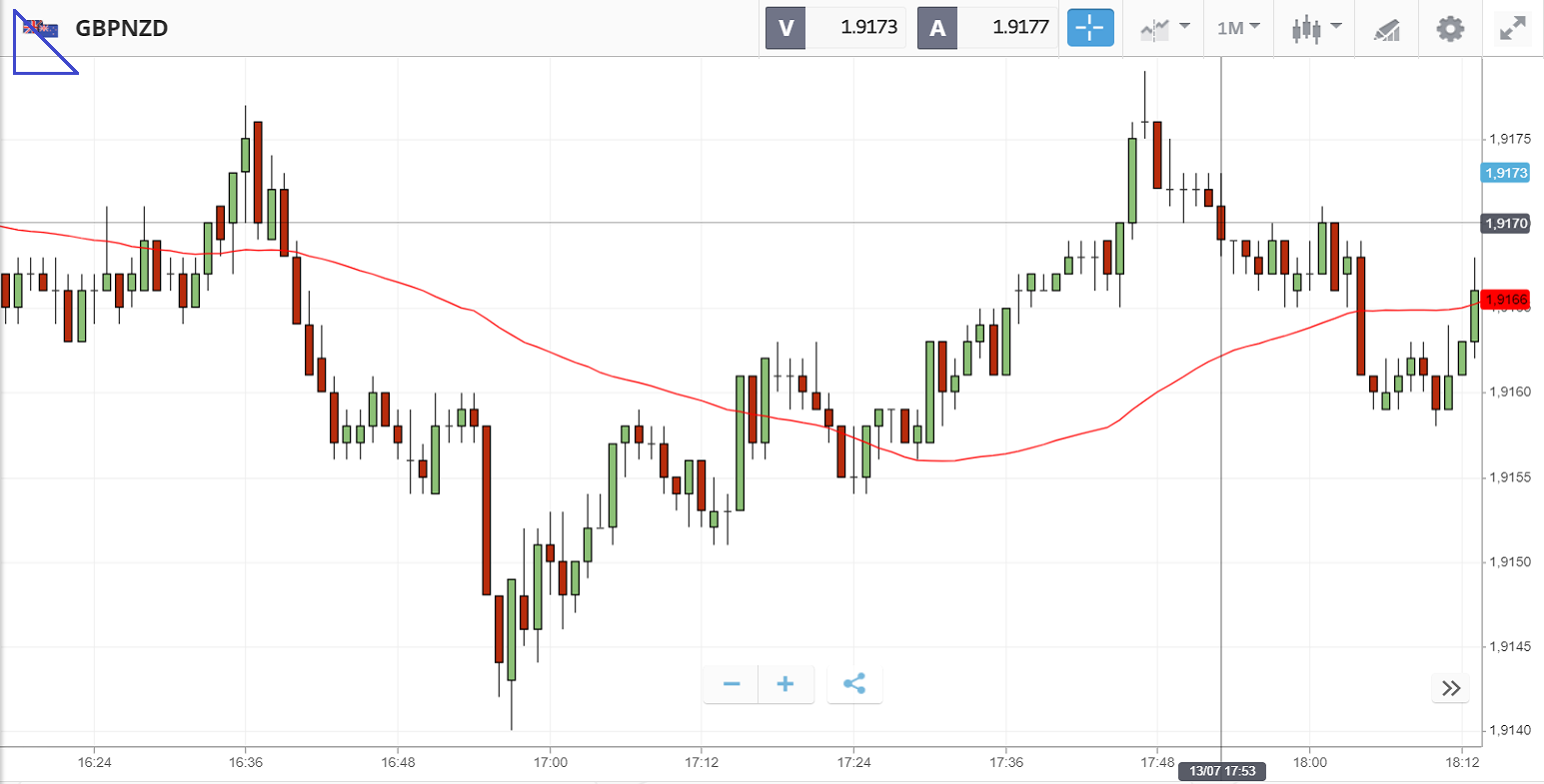Open the drawing tools pencil icon
The width and height of the screenshot is (1544, 784).
[x=1386, y=29]
